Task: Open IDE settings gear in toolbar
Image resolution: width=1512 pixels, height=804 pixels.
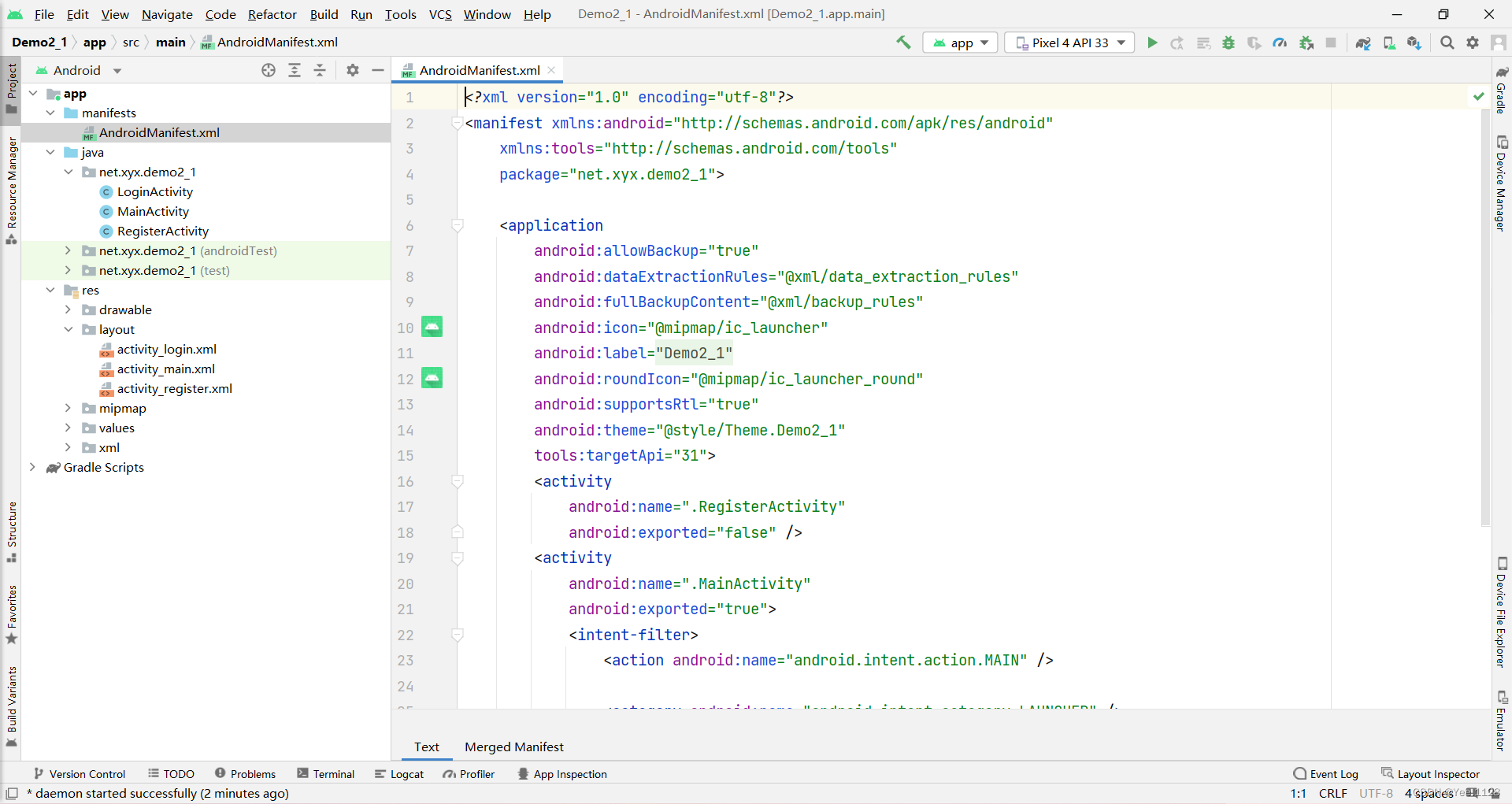Action: tap(1473, 43)
